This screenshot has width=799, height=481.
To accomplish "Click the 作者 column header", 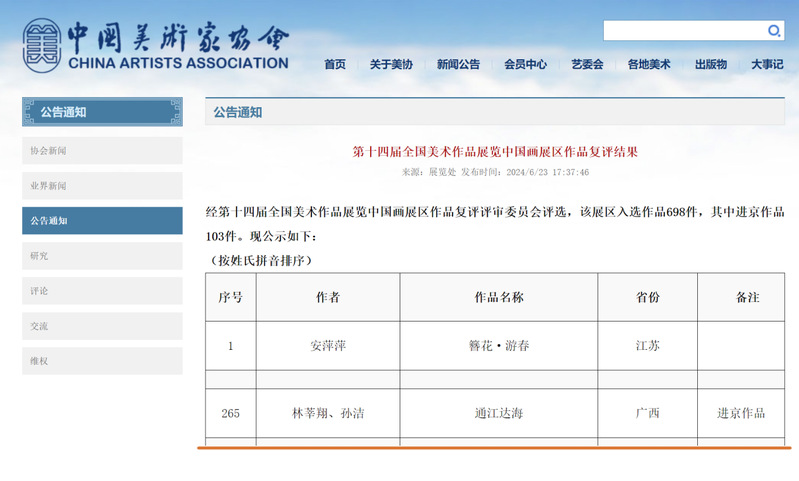I will click(x=328, y=297).
